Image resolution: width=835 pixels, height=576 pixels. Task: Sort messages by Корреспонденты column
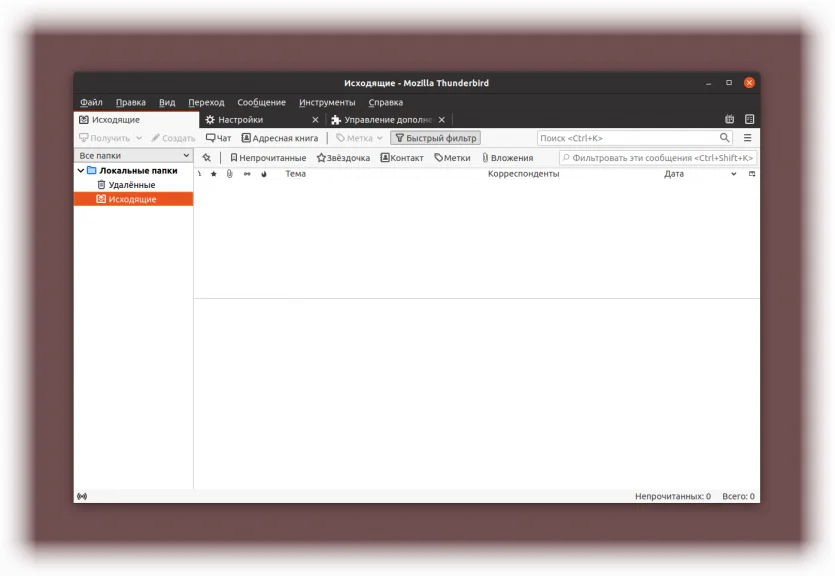[523, 174]
